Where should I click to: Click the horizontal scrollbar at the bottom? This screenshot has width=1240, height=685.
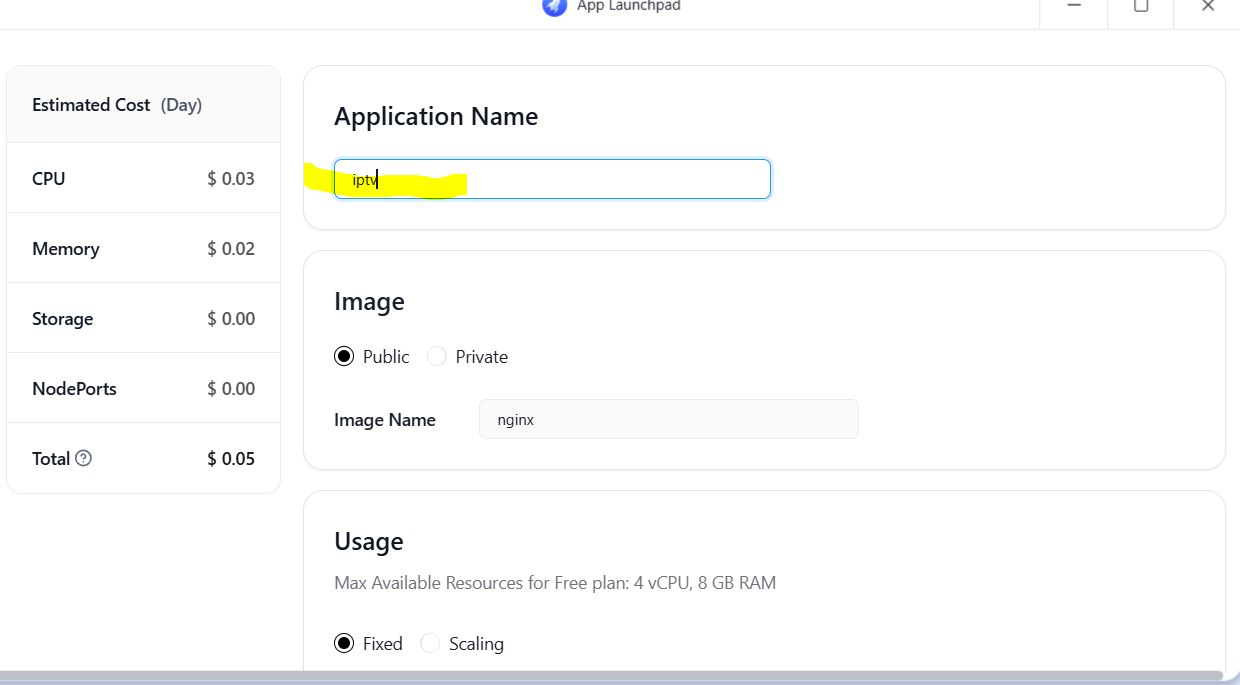(610, 677)
